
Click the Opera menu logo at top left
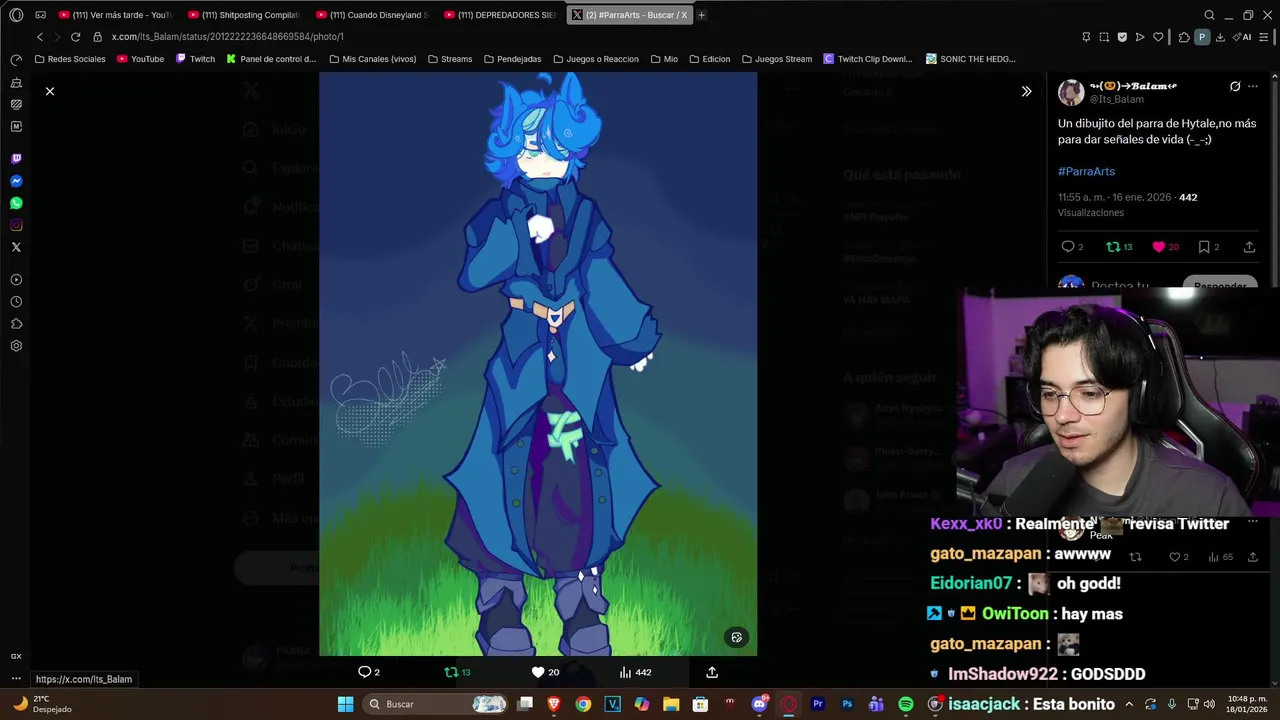(16, 15)
